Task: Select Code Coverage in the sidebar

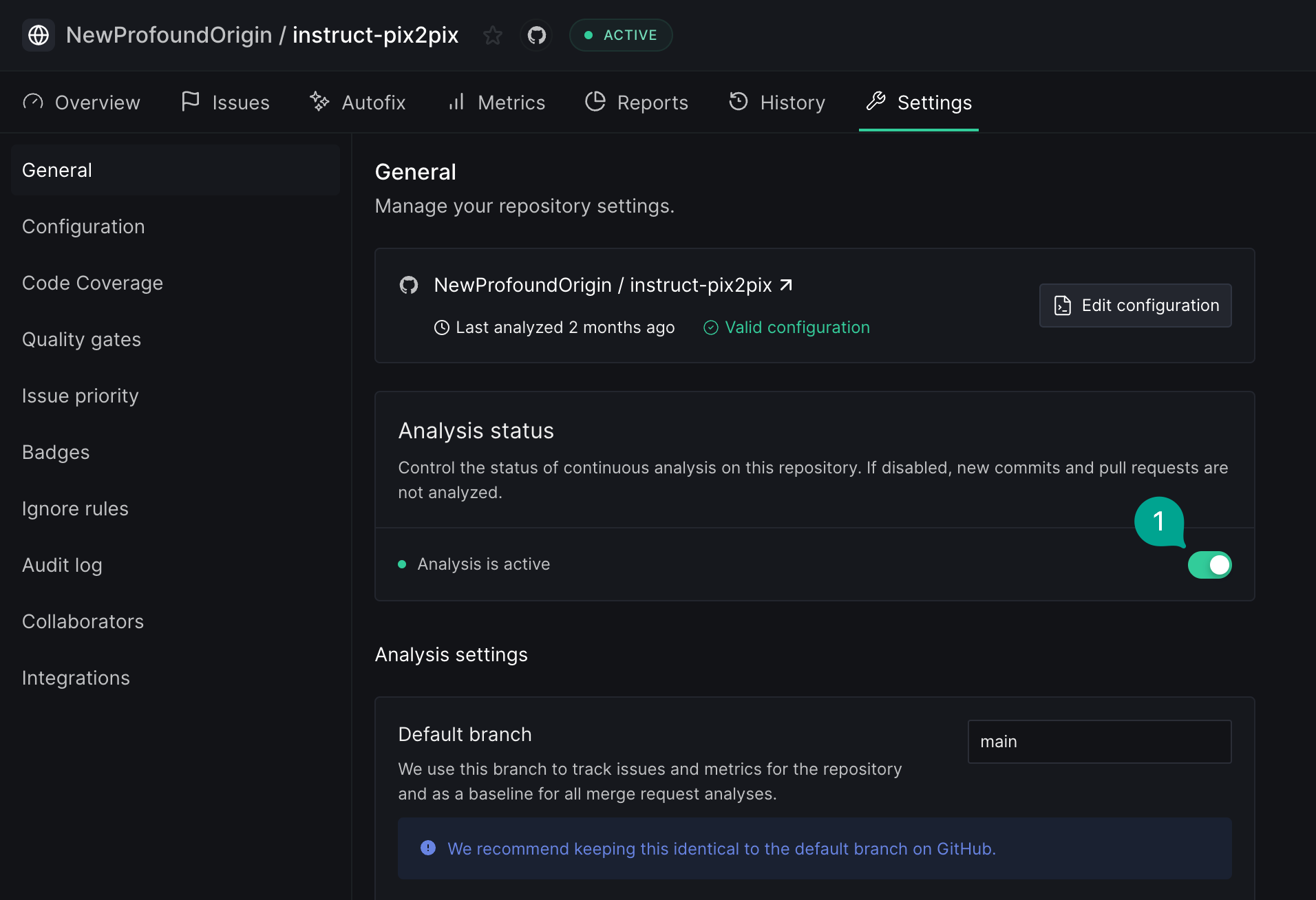Action: [93, 283]
